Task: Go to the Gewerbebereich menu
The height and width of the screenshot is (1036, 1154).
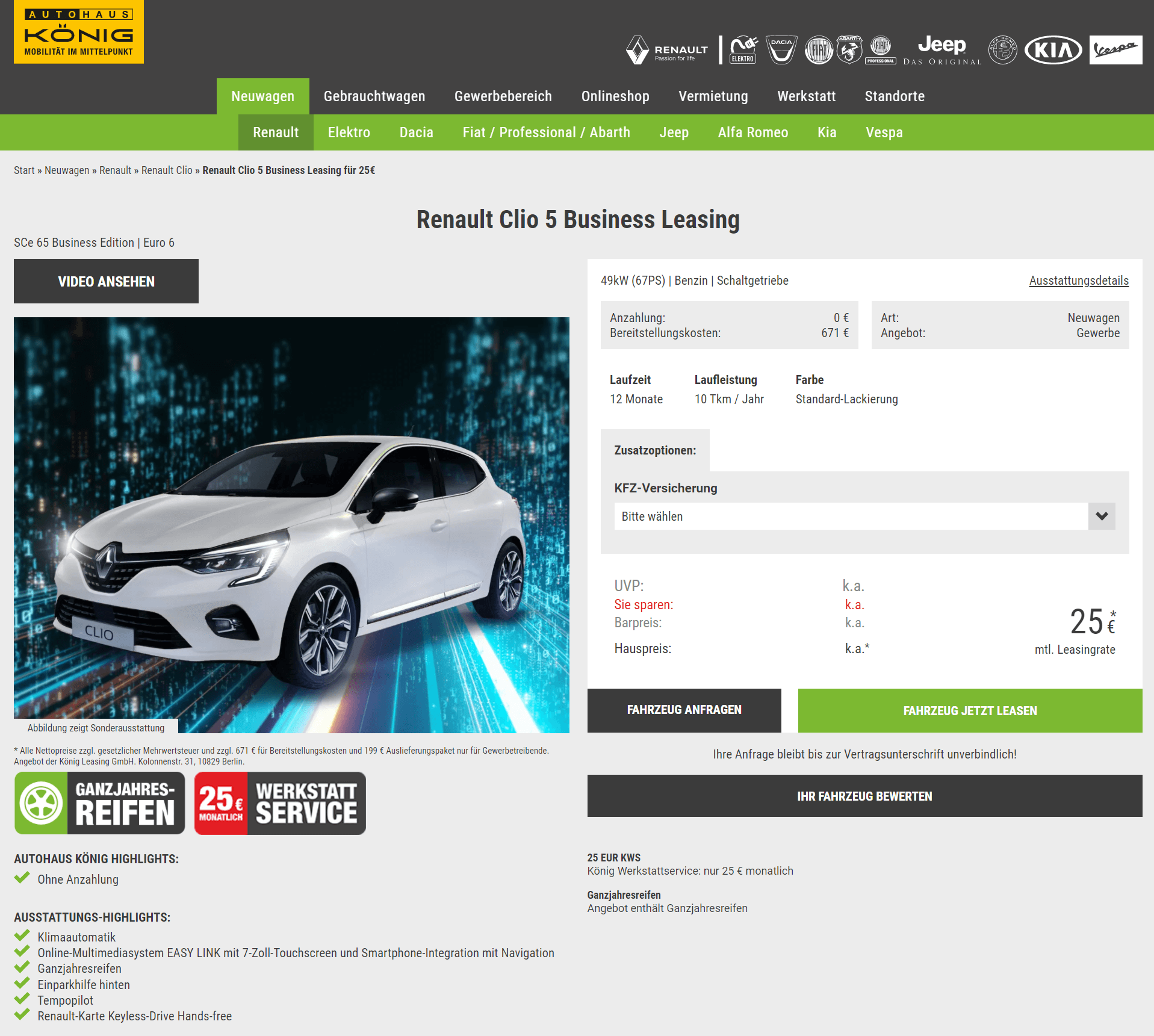Action: coord(503,96)
